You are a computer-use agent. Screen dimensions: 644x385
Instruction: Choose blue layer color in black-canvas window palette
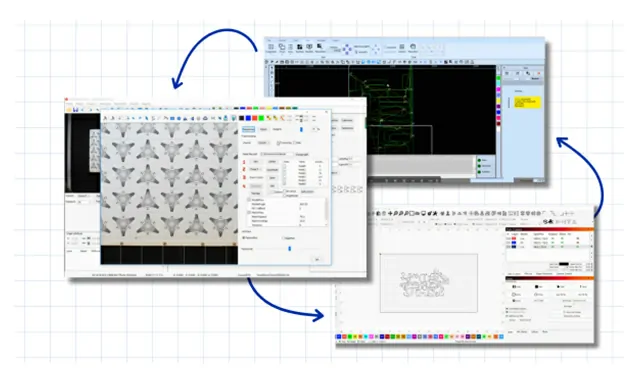click(x=498, y=112)
